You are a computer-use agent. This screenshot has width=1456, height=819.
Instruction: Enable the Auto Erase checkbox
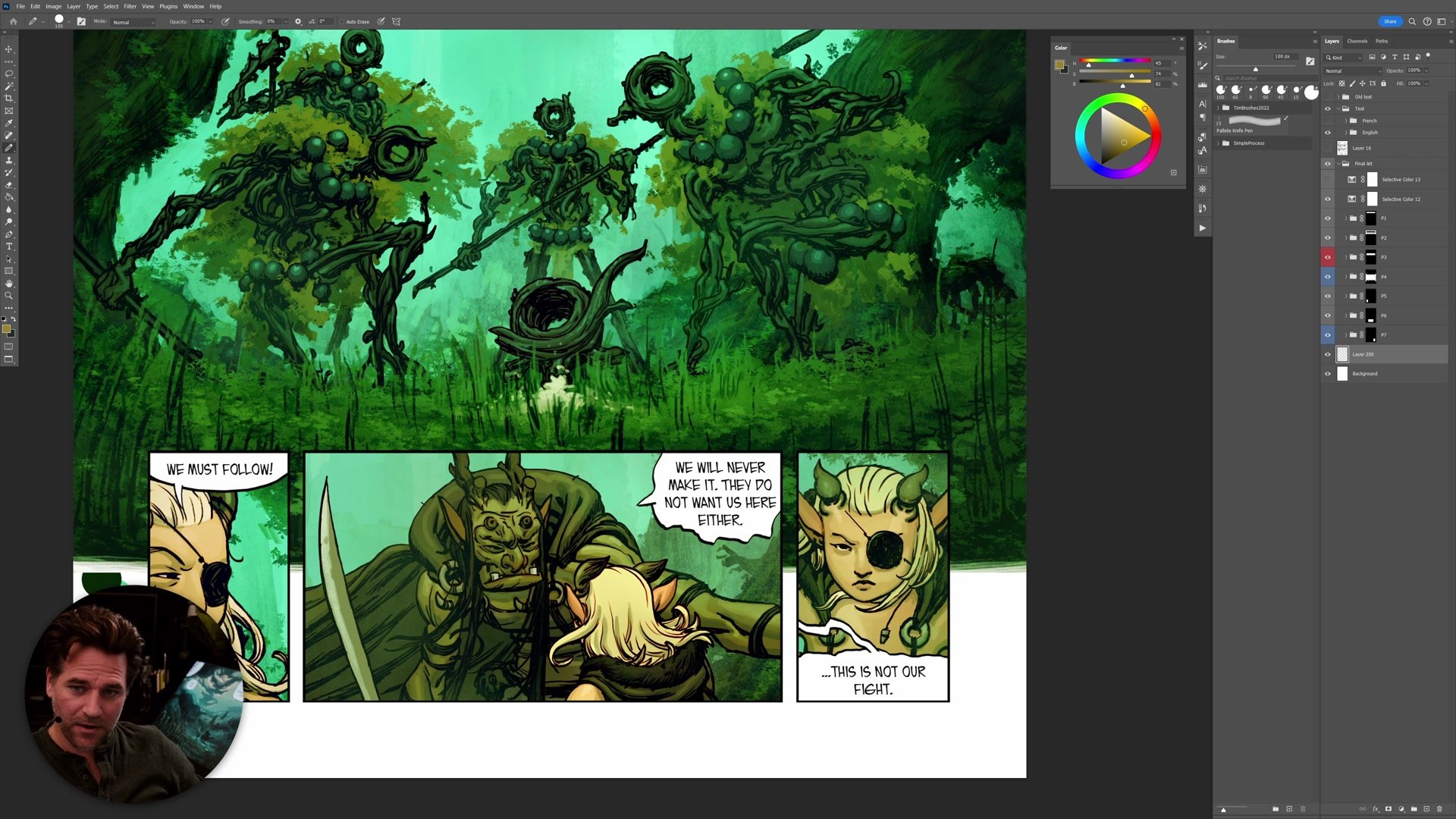click(x=342, y=22)
